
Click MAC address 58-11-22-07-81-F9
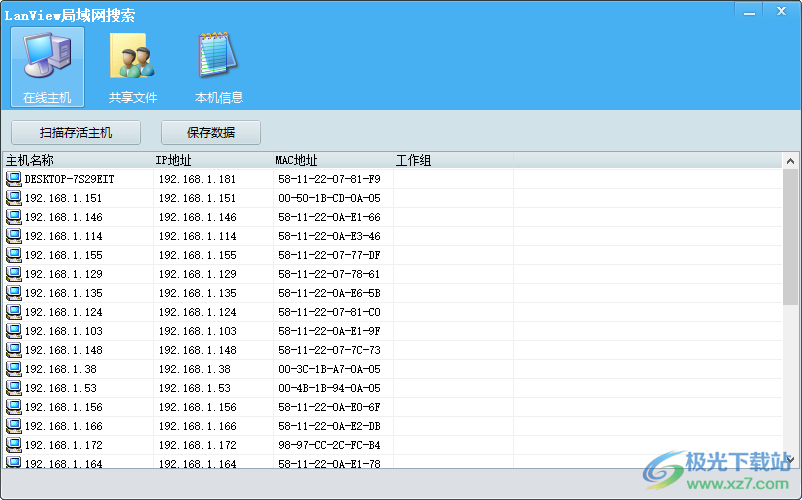pos(329,179)
